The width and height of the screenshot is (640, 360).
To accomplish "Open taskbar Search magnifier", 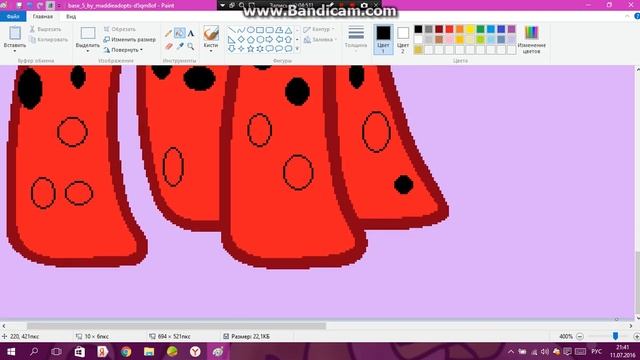I will click(34, 351).
